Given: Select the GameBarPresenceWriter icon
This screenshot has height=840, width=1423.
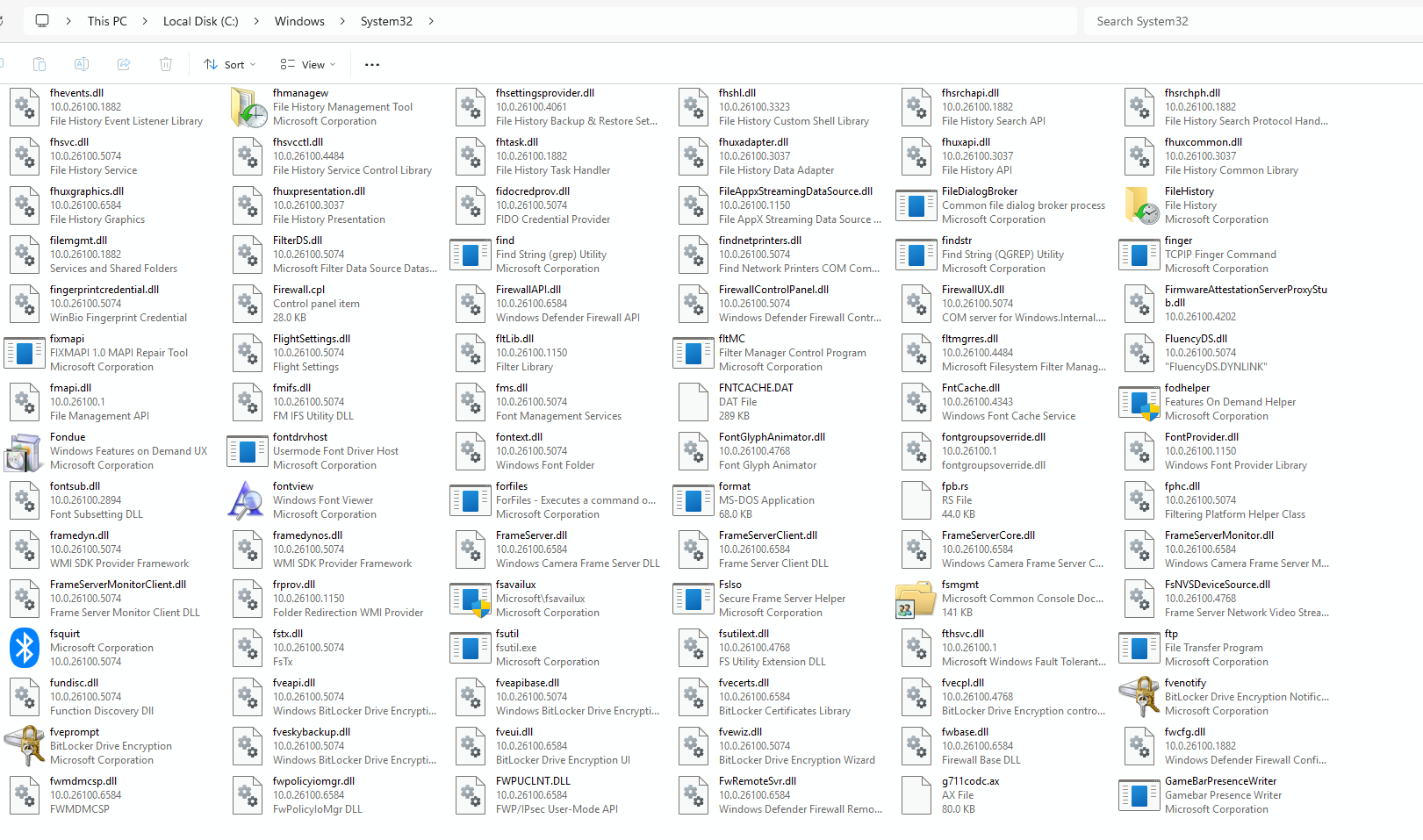Looking at the screenshot, I should [1139, 795].
